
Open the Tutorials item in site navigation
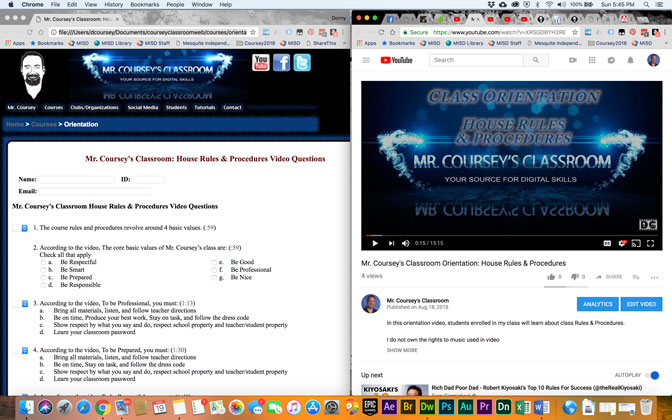pyautogui.click(x=205, y=107)
